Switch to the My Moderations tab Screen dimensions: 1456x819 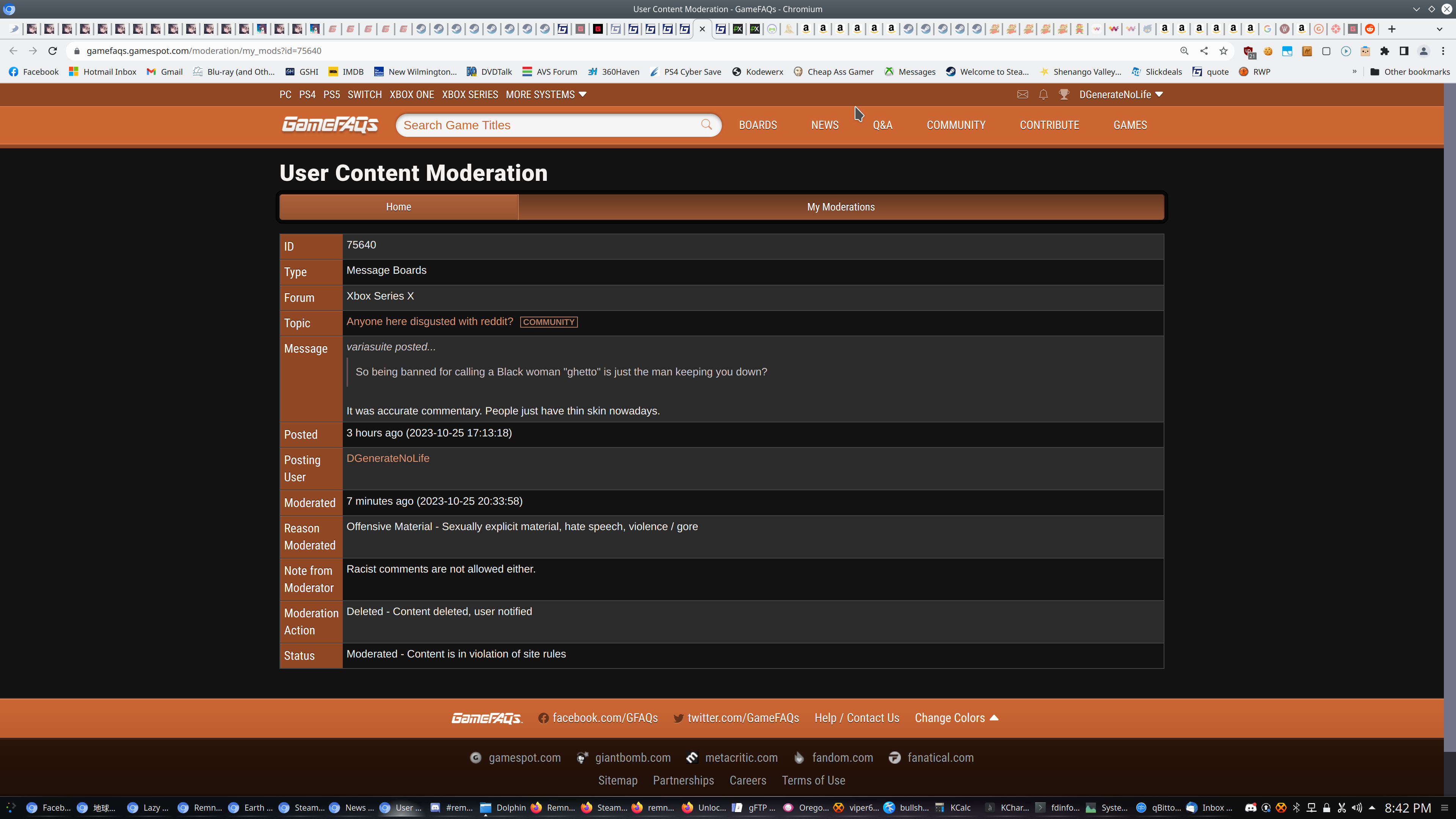click(841, 207)
